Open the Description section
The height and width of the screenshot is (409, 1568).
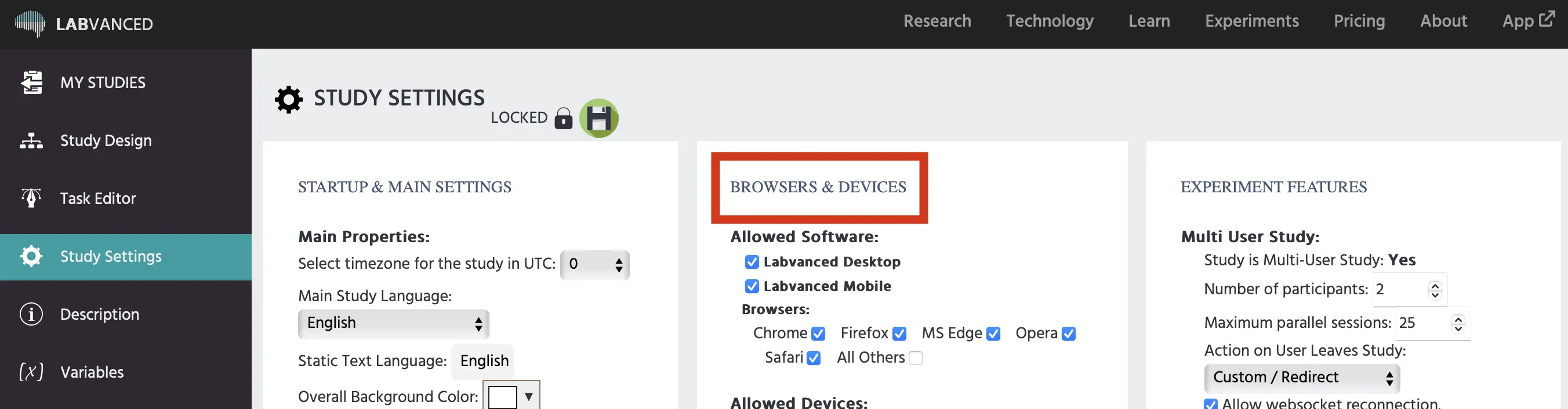point(99,314)
